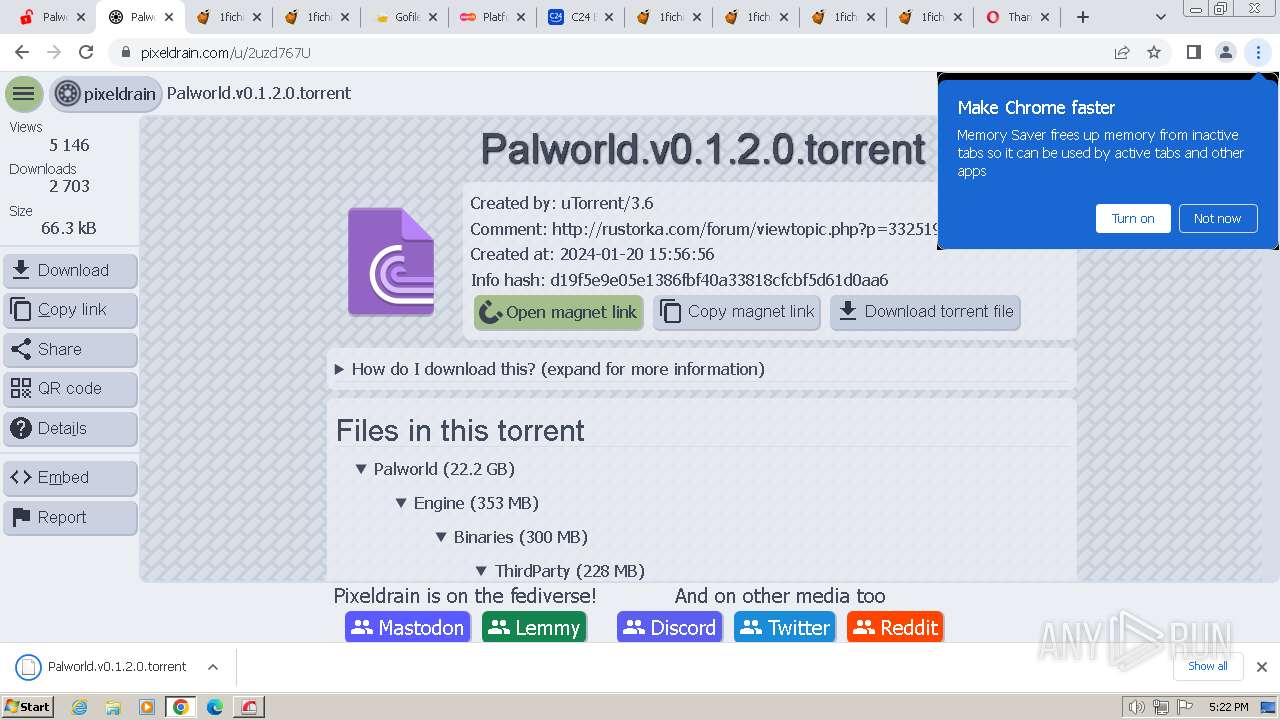This screenshot has height=720, width=1280.
Task: Show all downloads
Action: click(x=1208, y=666)
